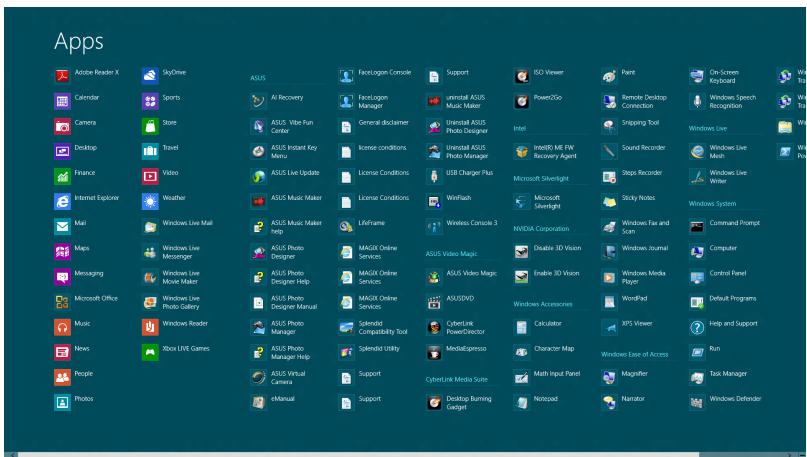Screen dimensions: 807x457
Task: Launch CyberLink PowerDirector icon
Action: (434, 327)
